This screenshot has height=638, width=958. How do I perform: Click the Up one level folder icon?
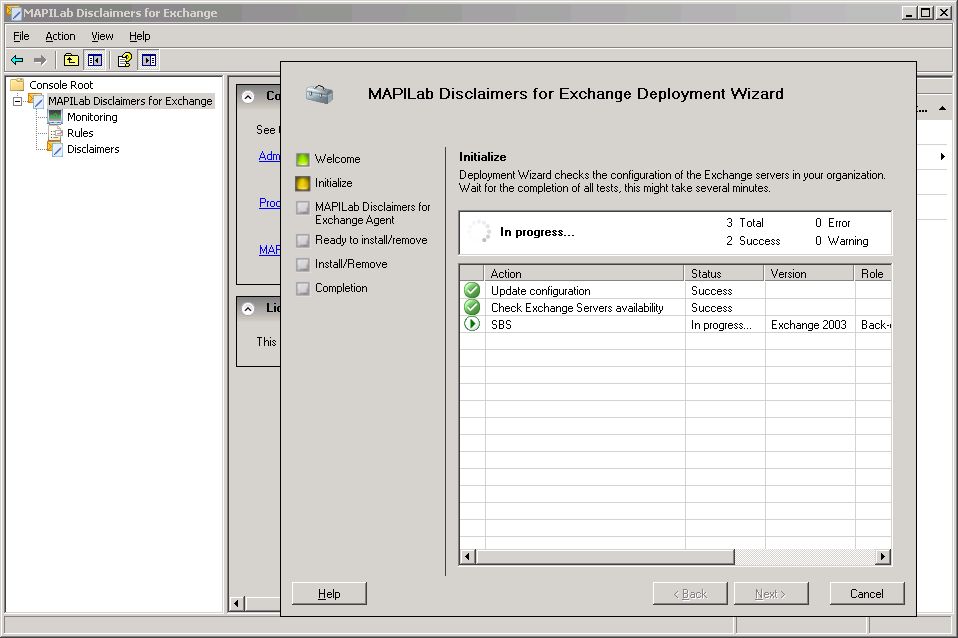pos(71,60)
